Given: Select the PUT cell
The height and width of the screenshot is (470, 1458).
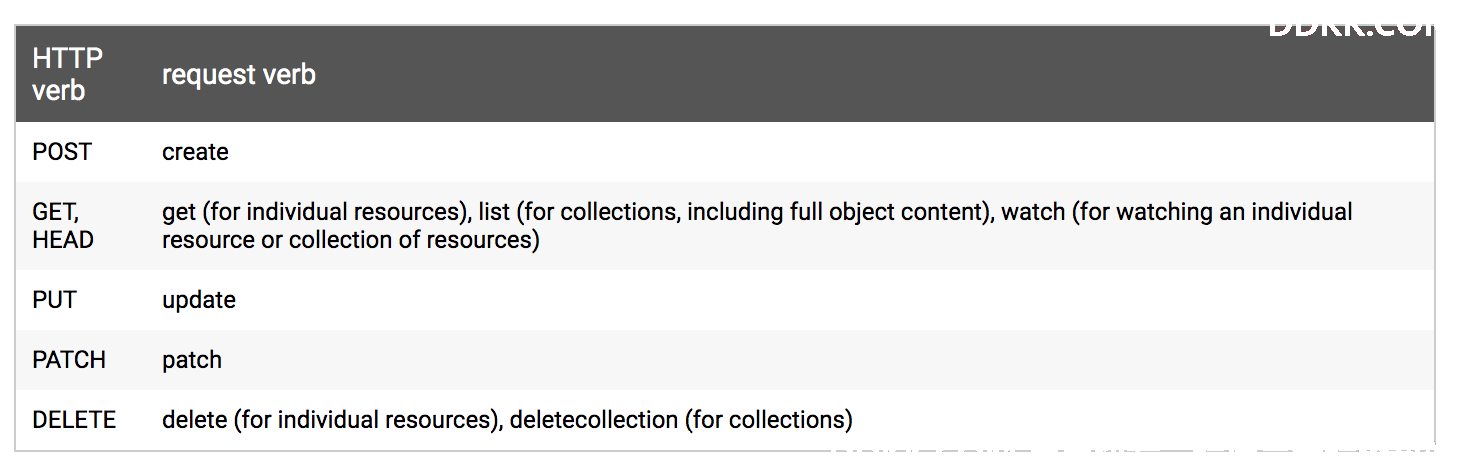Looking at the screenshot, I should 54,300.
